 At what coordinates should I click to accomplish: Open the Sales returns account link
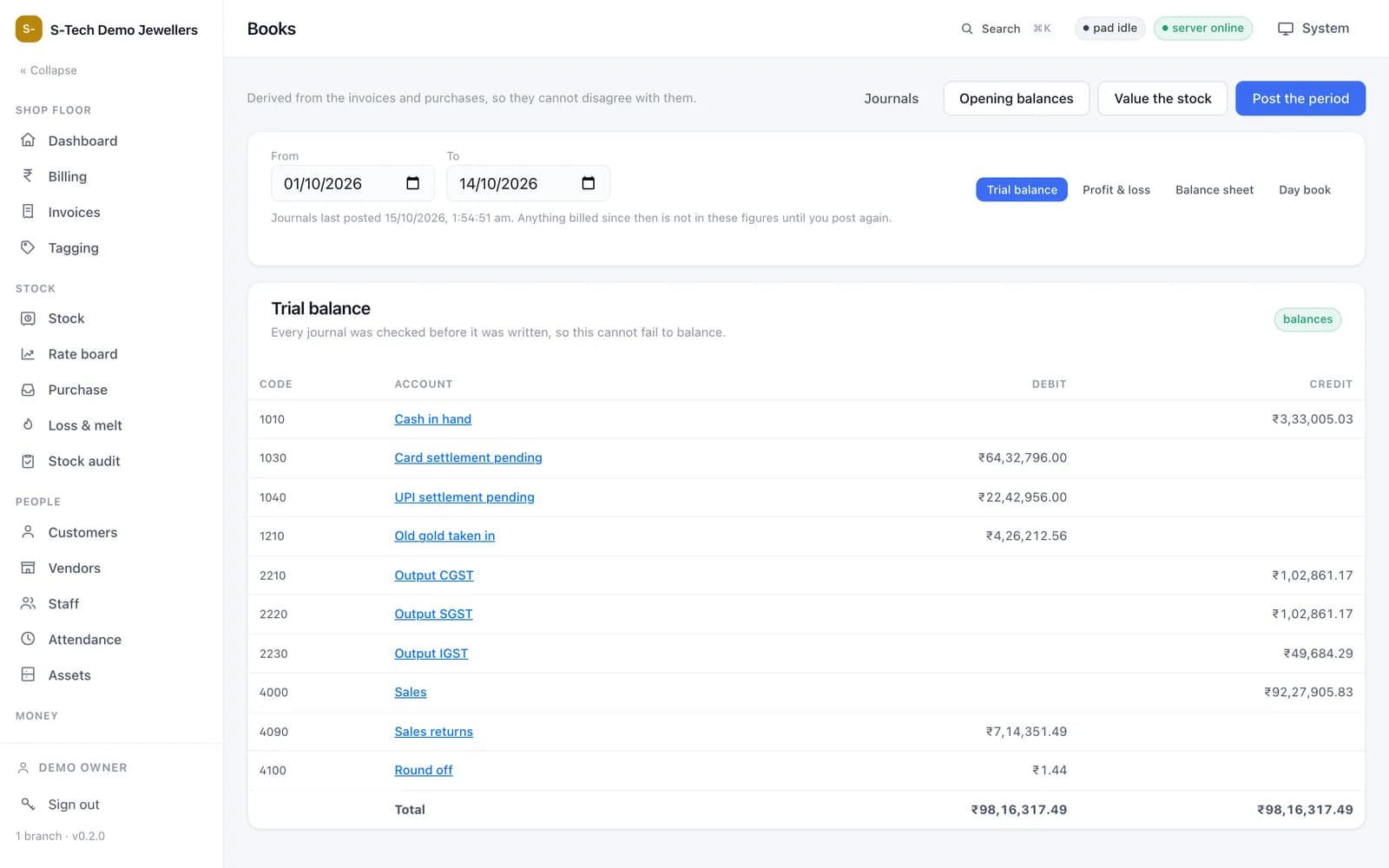pos(434,732)
